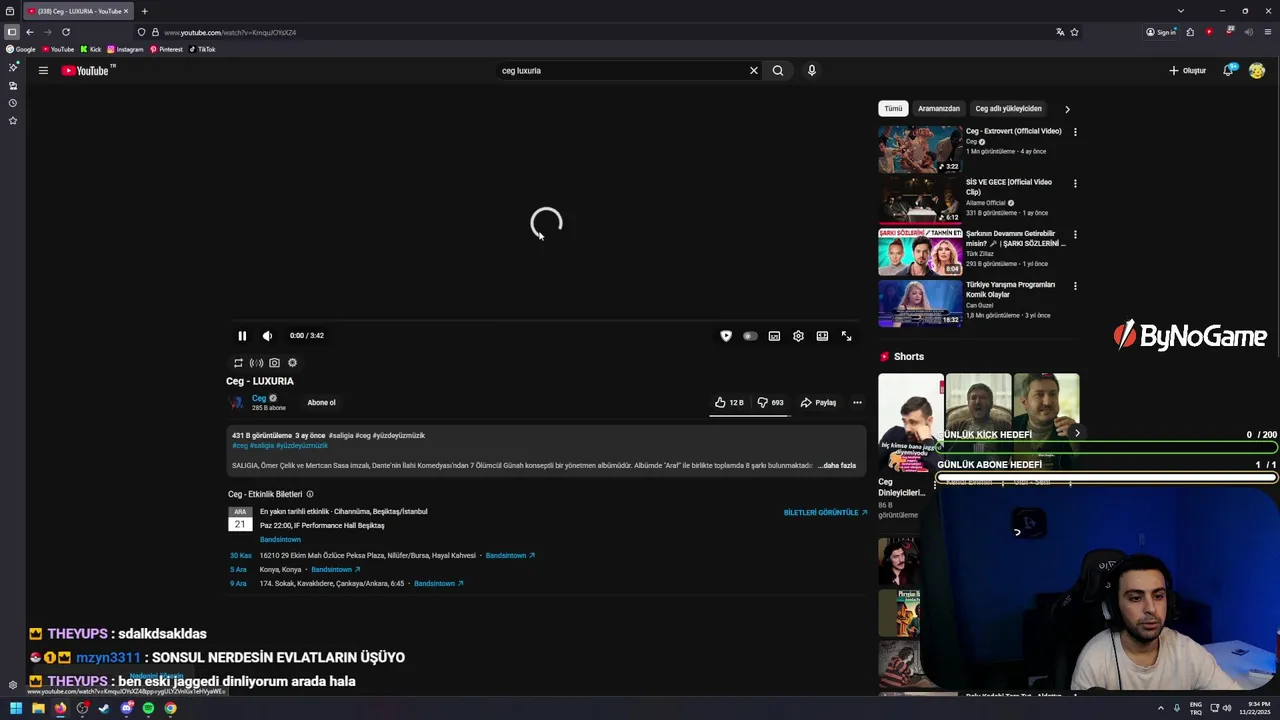The width and height of the screenshot is (1280, 720).
Task: Open options for Türkiye Yarışma Programları video
Action: (1075, 286)
